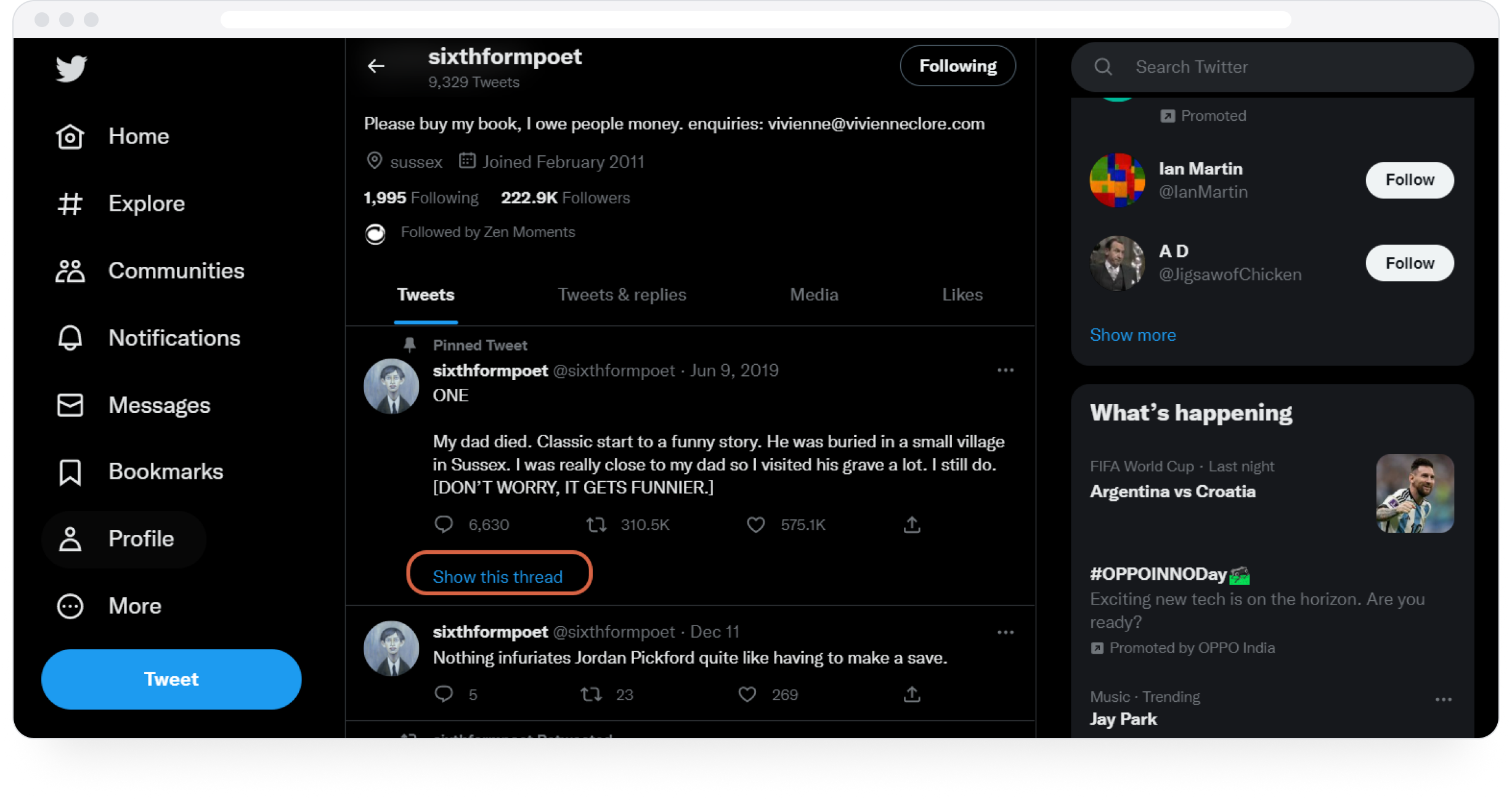The width and height of the screenshot is (1512, 801).
Task: Open options menu on pinned tweet
Action: point(1006,370)
